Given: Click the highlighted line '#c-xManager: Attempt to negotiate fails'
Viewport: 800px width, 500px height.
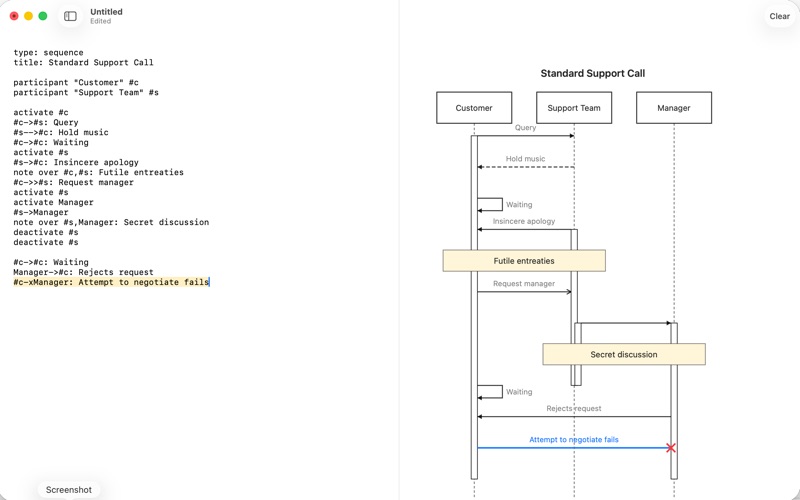Looking at the screenshot, I should coord(111,282).
